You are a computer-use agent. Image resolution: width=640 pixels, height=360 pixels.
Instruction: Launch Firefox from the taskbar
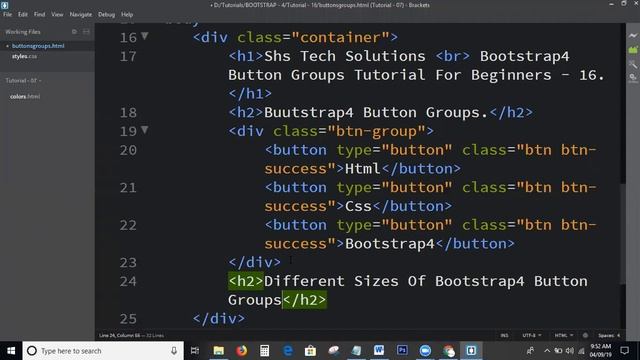point(242,351)
